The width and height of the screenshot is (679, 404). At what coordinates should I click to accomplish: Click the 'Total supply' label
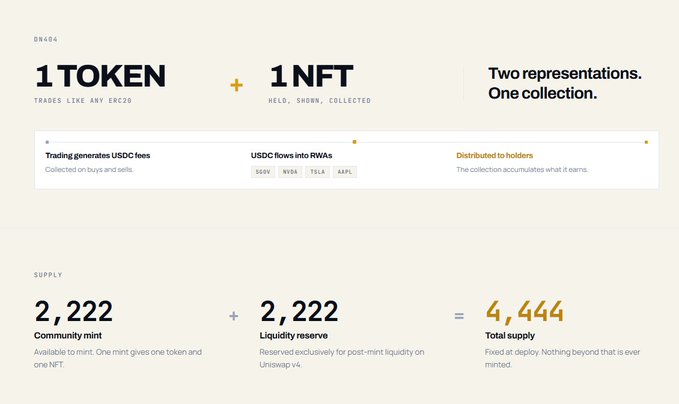click(x=510, y=336)
